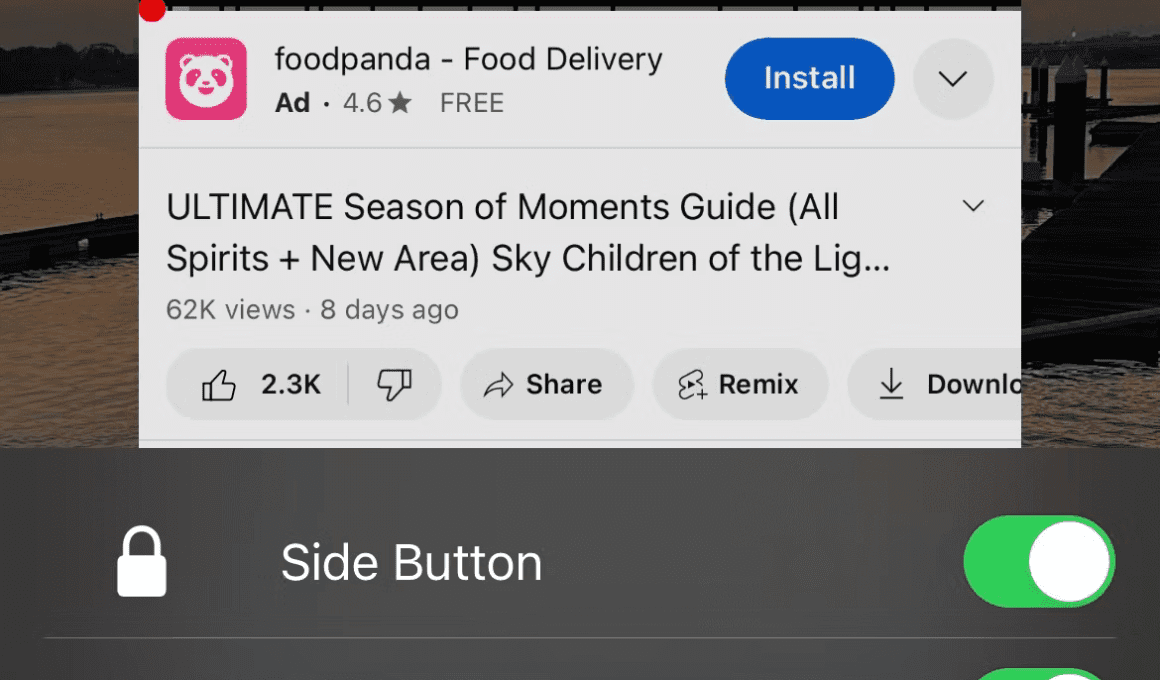Tap the Share arrow icon
Viewport: 1160px width, 680px height.
pyautogui.click(x=499, y=385)
